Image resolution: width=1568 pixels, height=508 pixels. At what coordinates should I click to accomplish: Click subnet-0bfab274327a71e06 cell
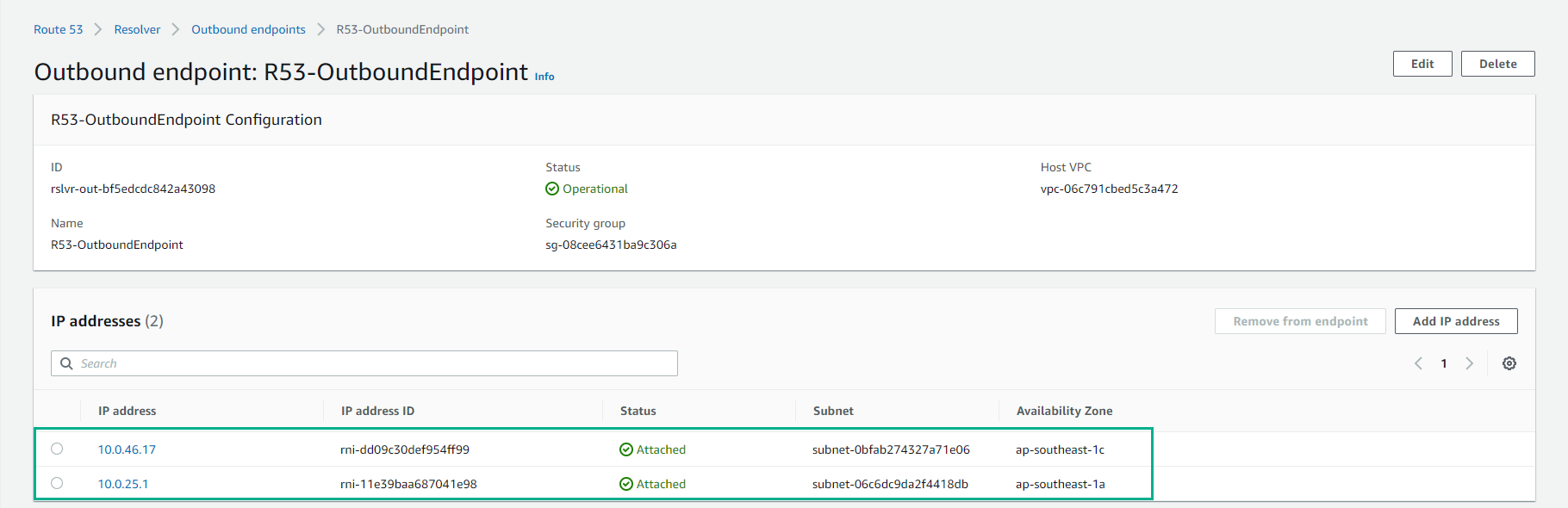pos(891,449)
